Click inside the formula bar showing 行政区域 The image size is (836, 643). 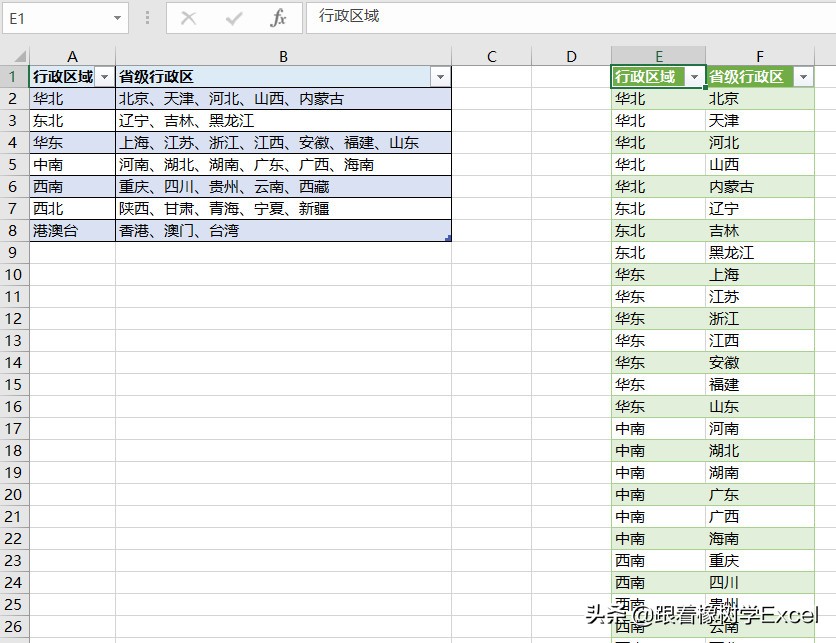400,19
